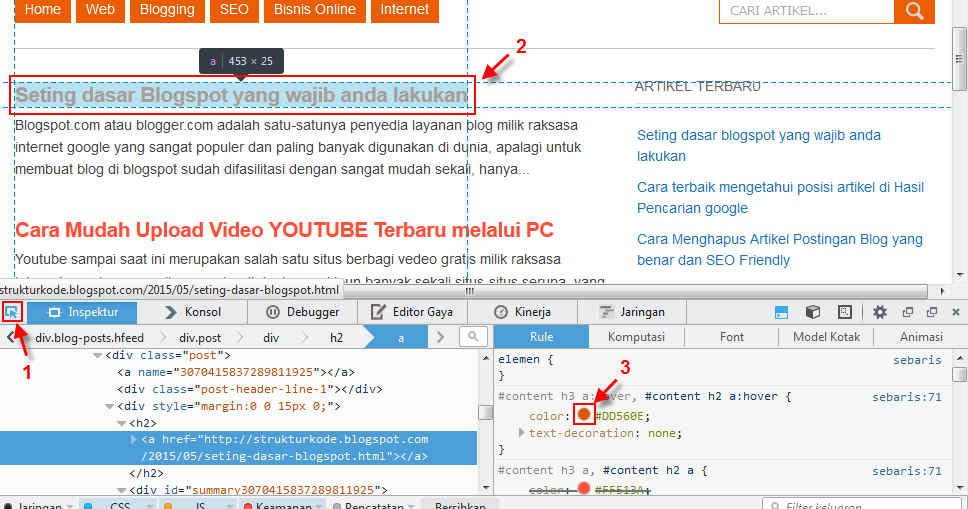Select the Model Kotak sidebar tab
Image resolution: width=968 pixels, height=509 pixels.
(827, 337)
